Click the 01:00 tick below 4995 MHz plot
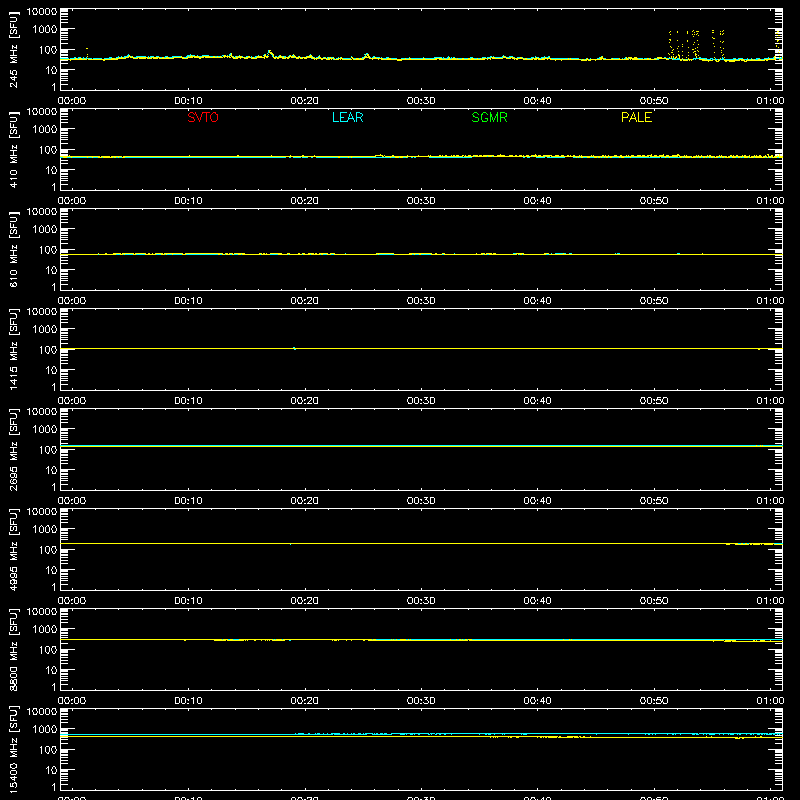Screen dimensions: 800x800 (770, 601)
